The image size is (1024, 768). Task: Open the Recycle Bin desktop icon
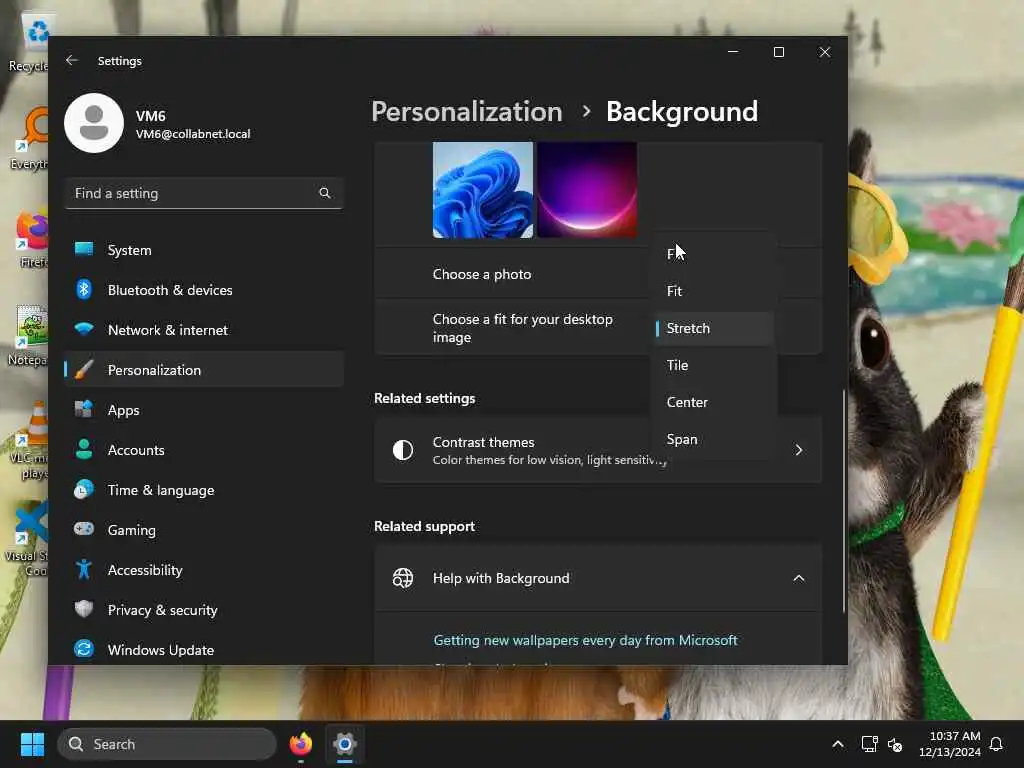point(27,42)
